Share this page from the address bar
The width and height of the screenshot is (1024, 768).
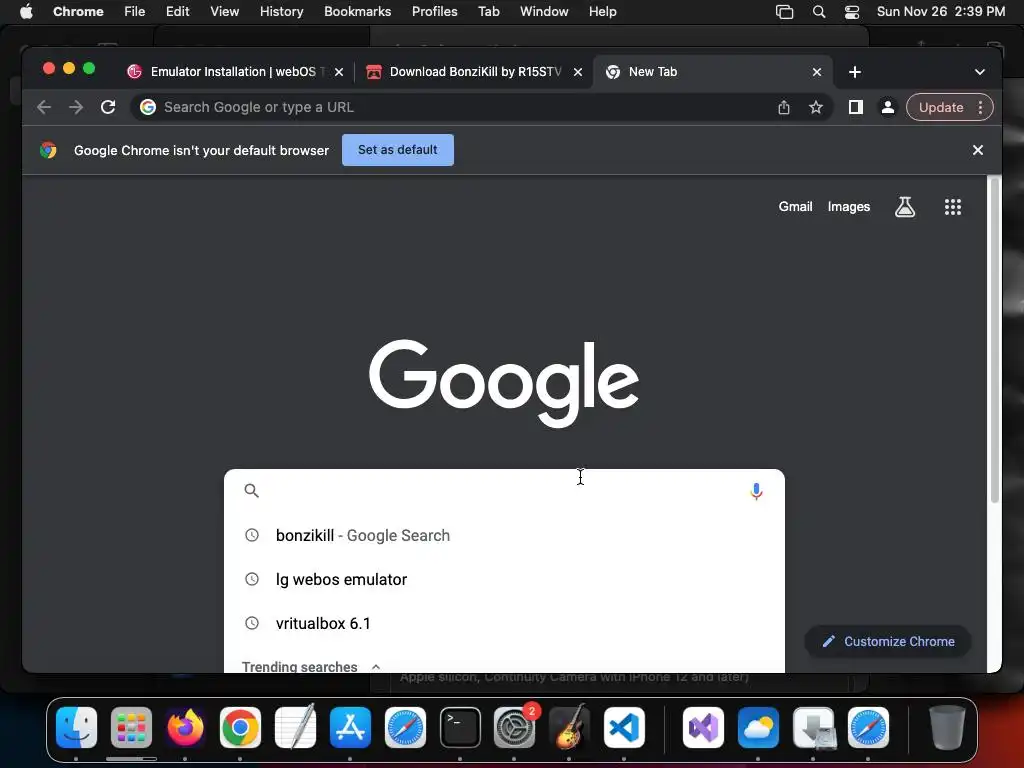(x=784, y=107)
